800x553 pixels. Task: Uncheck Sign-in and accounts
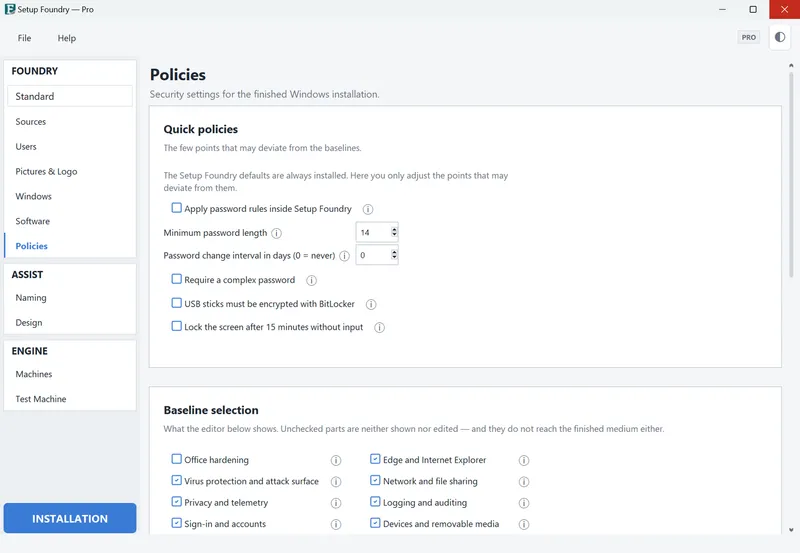coord(177,523)
